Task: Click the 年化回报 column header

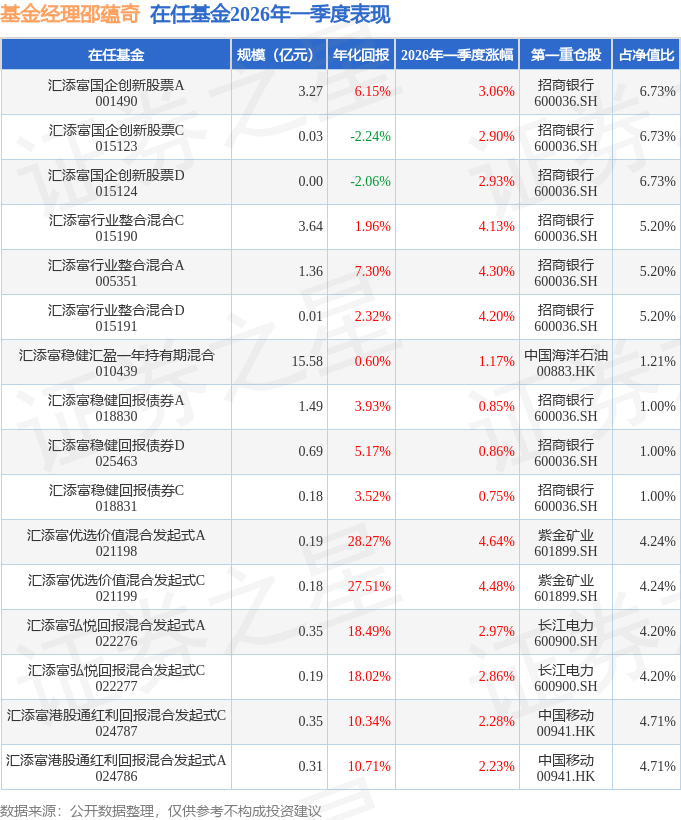Action: (x=361, y=55)
